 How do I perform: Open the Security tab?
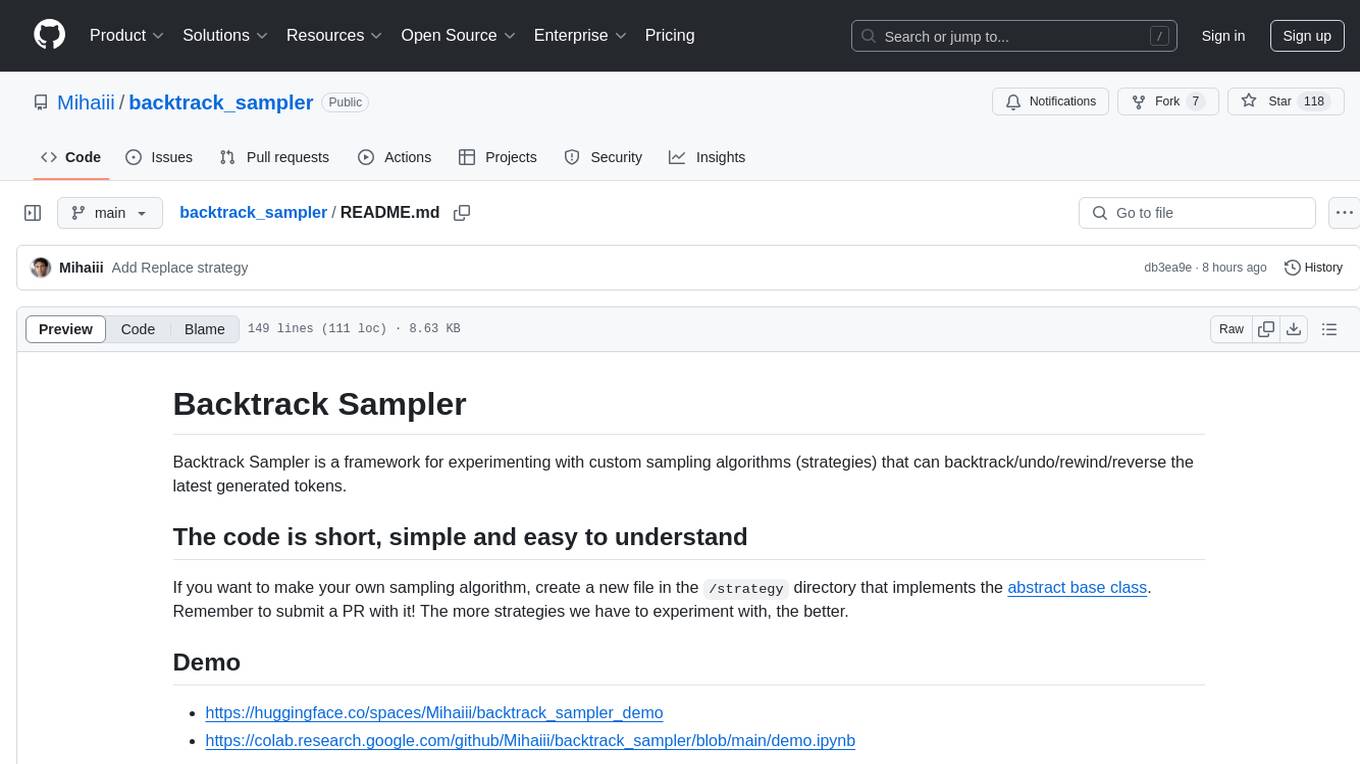(603, 157)
